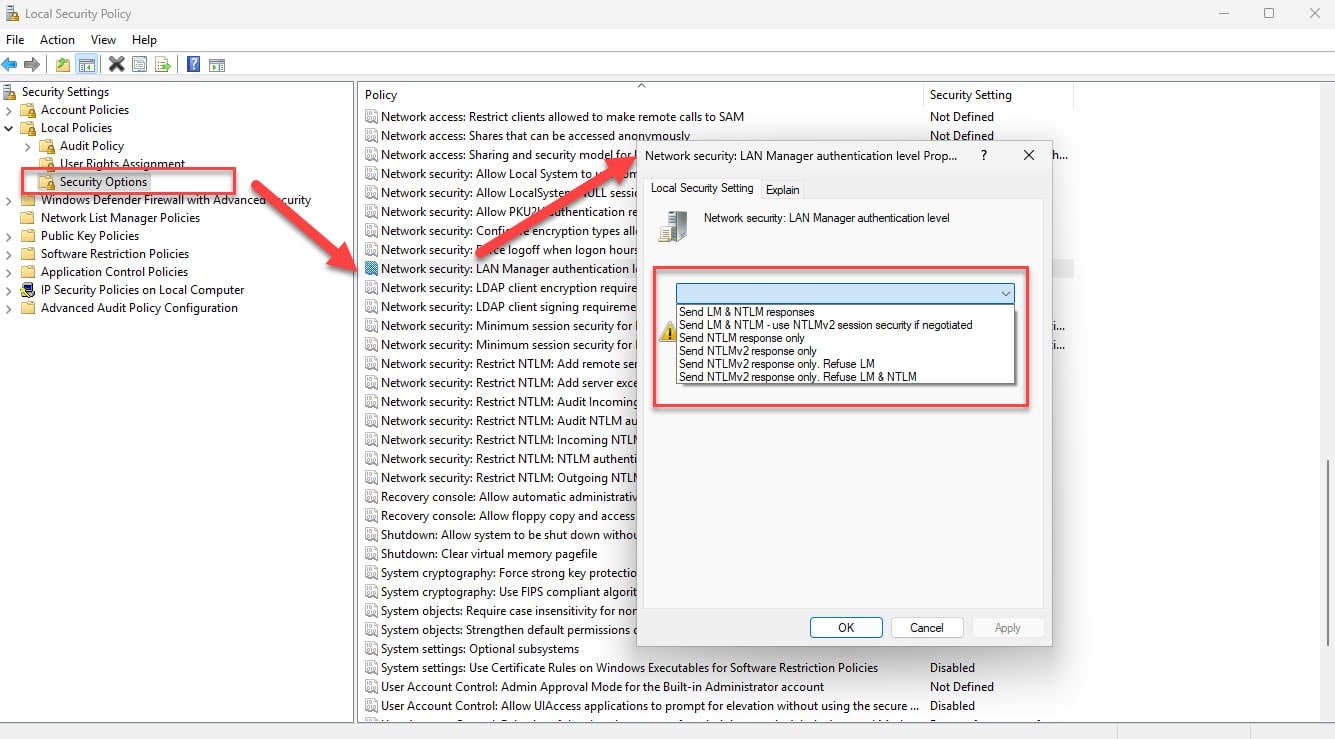Screen dimensions: 1335x739
Task: Click the authentication level combo box arrow
Action: tap(1004, 293)
